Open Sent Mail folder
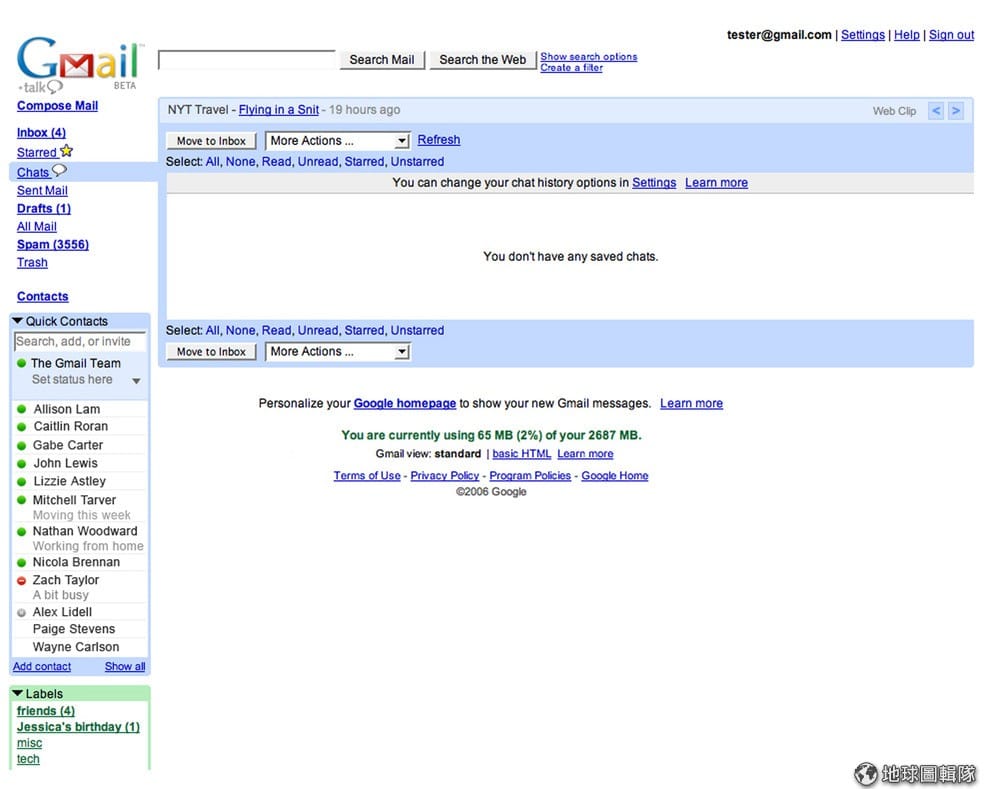The width and height of the screenshot is (990, 789). pyautogui.click(x=42, y=191)
